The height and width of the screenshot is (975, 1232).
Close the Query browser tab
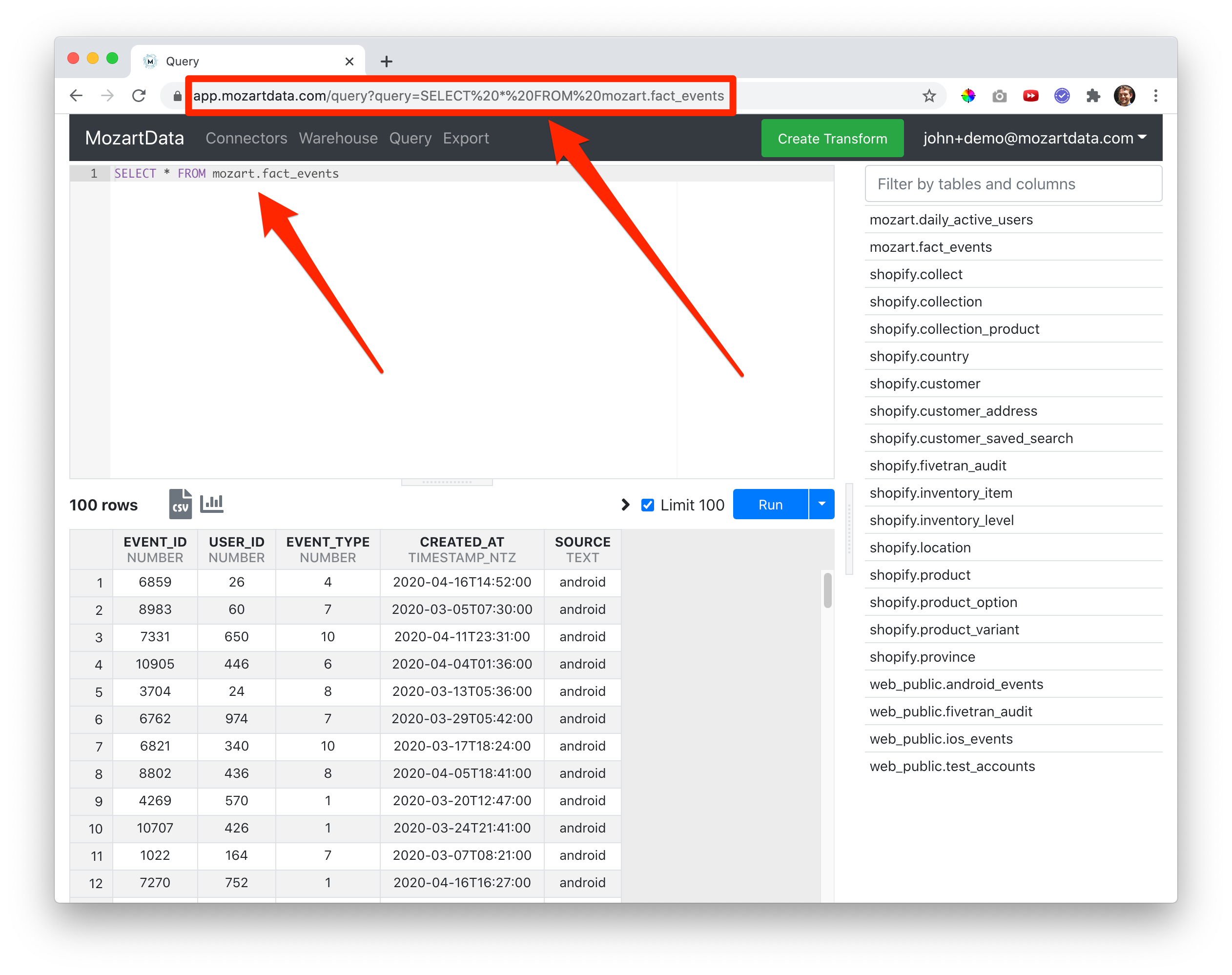(x=349, y=61)
